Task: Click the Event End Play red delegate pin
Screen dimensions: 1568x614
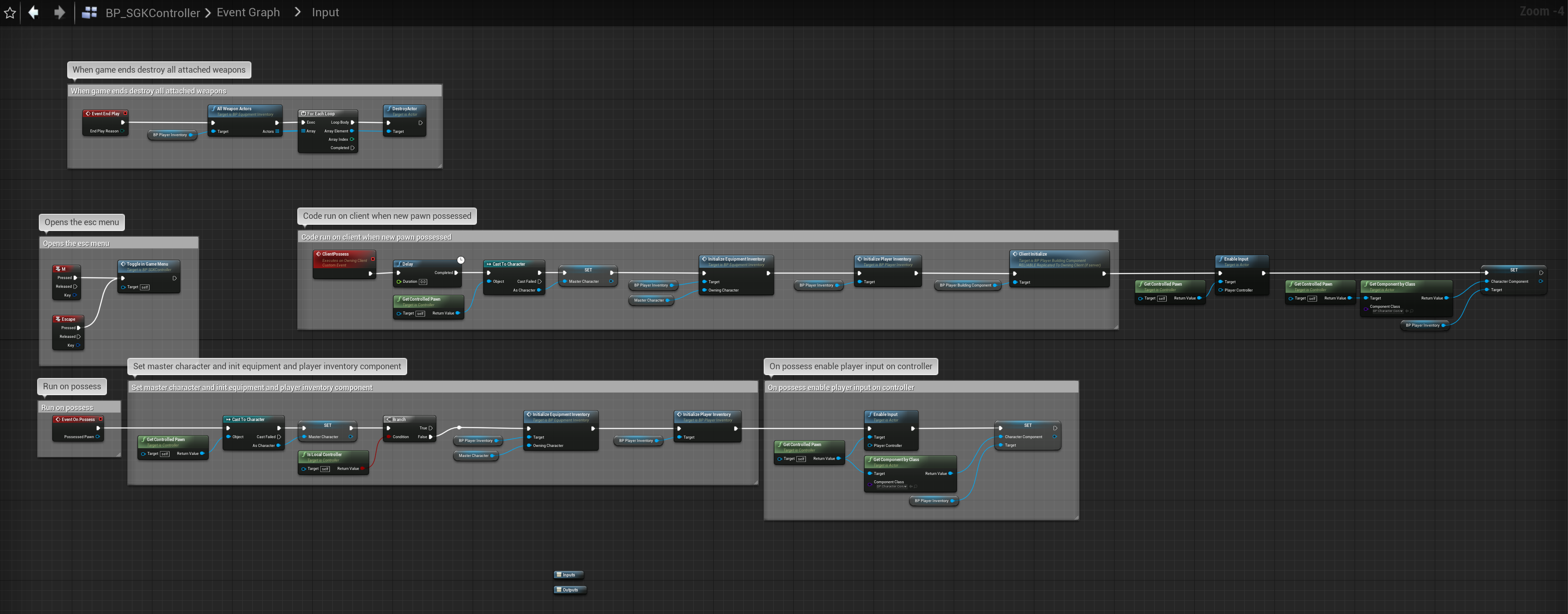Action: tap(125, 113)
